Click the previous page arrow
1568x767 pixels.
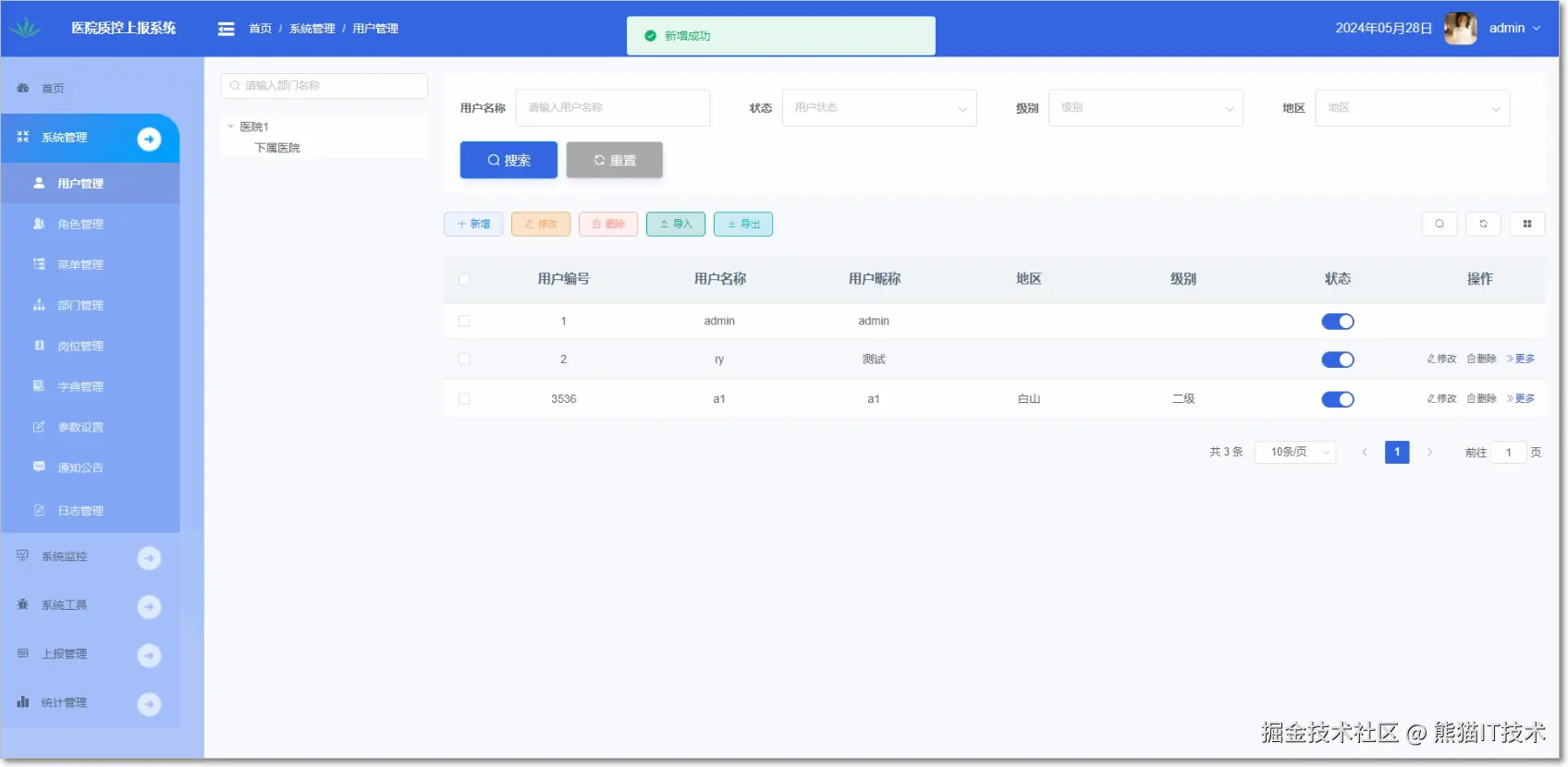1364,452
